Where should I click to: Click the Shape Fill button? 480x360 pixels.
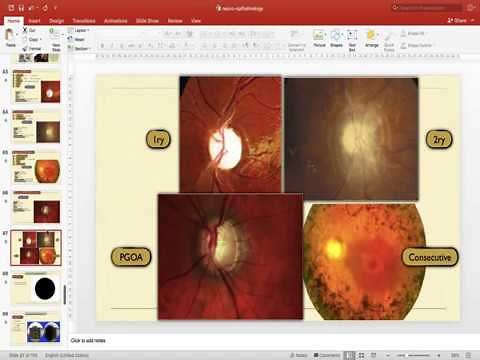click(413, 33)
